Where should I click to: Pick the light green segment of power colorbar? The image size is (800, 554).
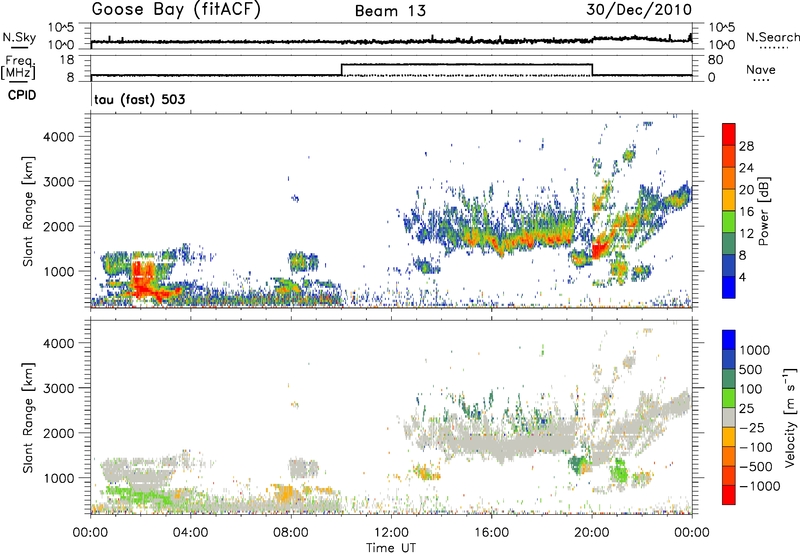729,222
